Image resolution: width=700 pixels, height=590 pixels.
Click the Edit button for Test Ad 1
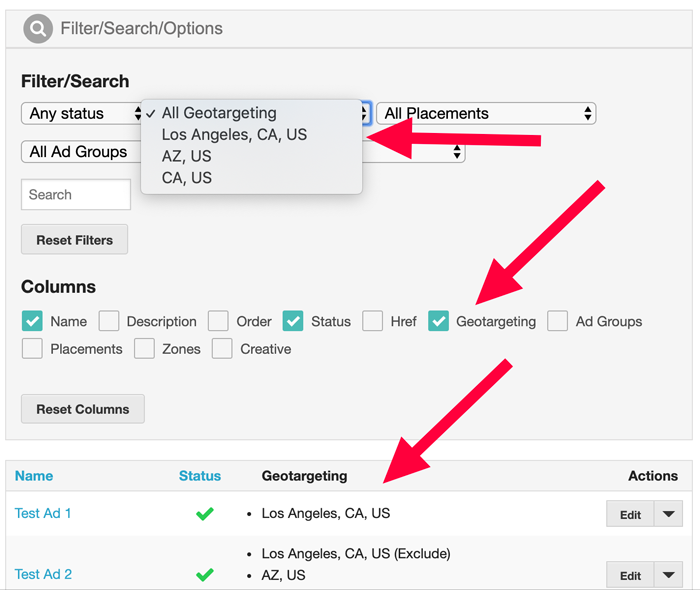(630, 514)
